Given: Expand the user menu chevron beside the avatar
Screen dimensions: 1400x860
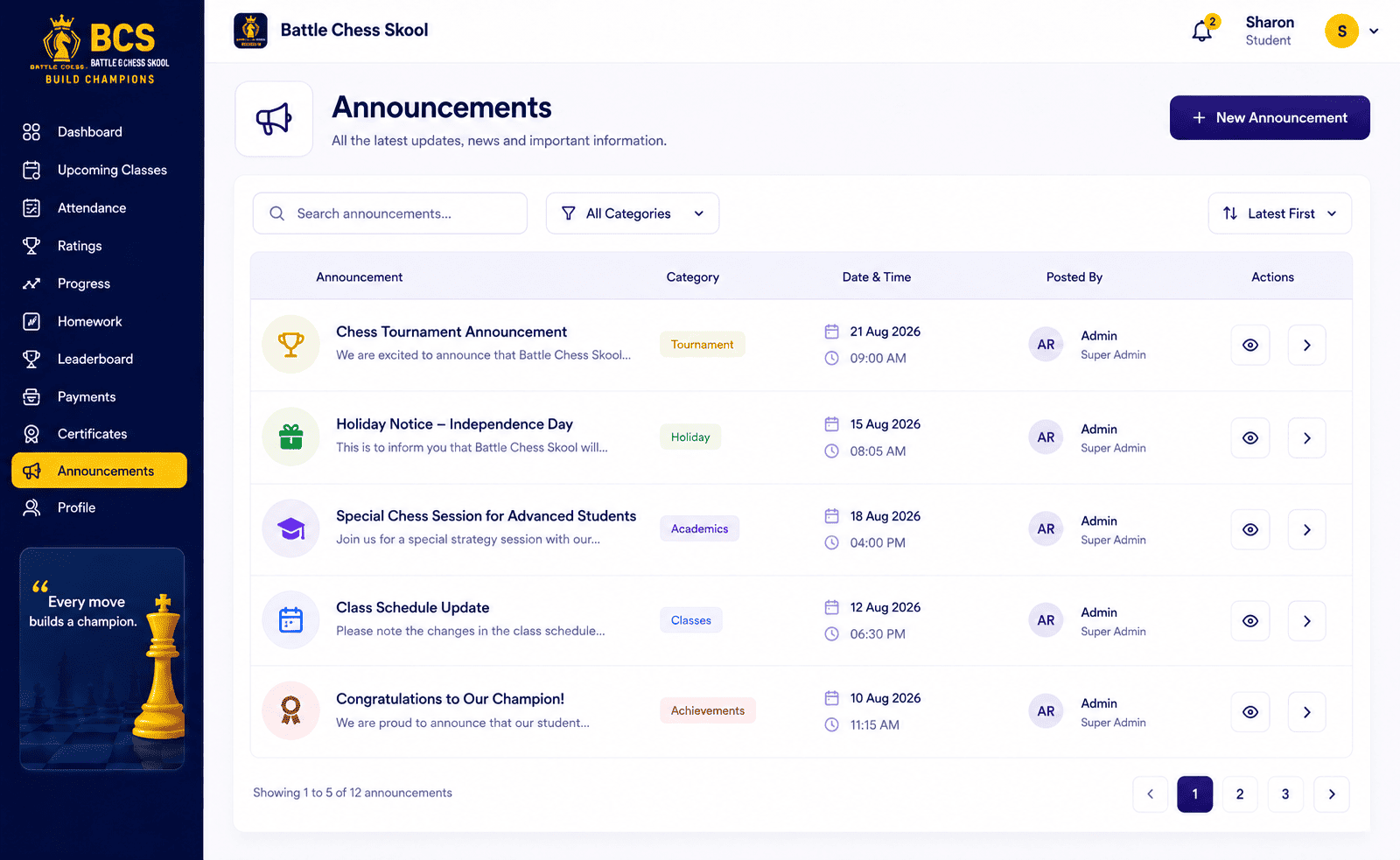Looking at the screenshot, I should [x=1374, y=31].
